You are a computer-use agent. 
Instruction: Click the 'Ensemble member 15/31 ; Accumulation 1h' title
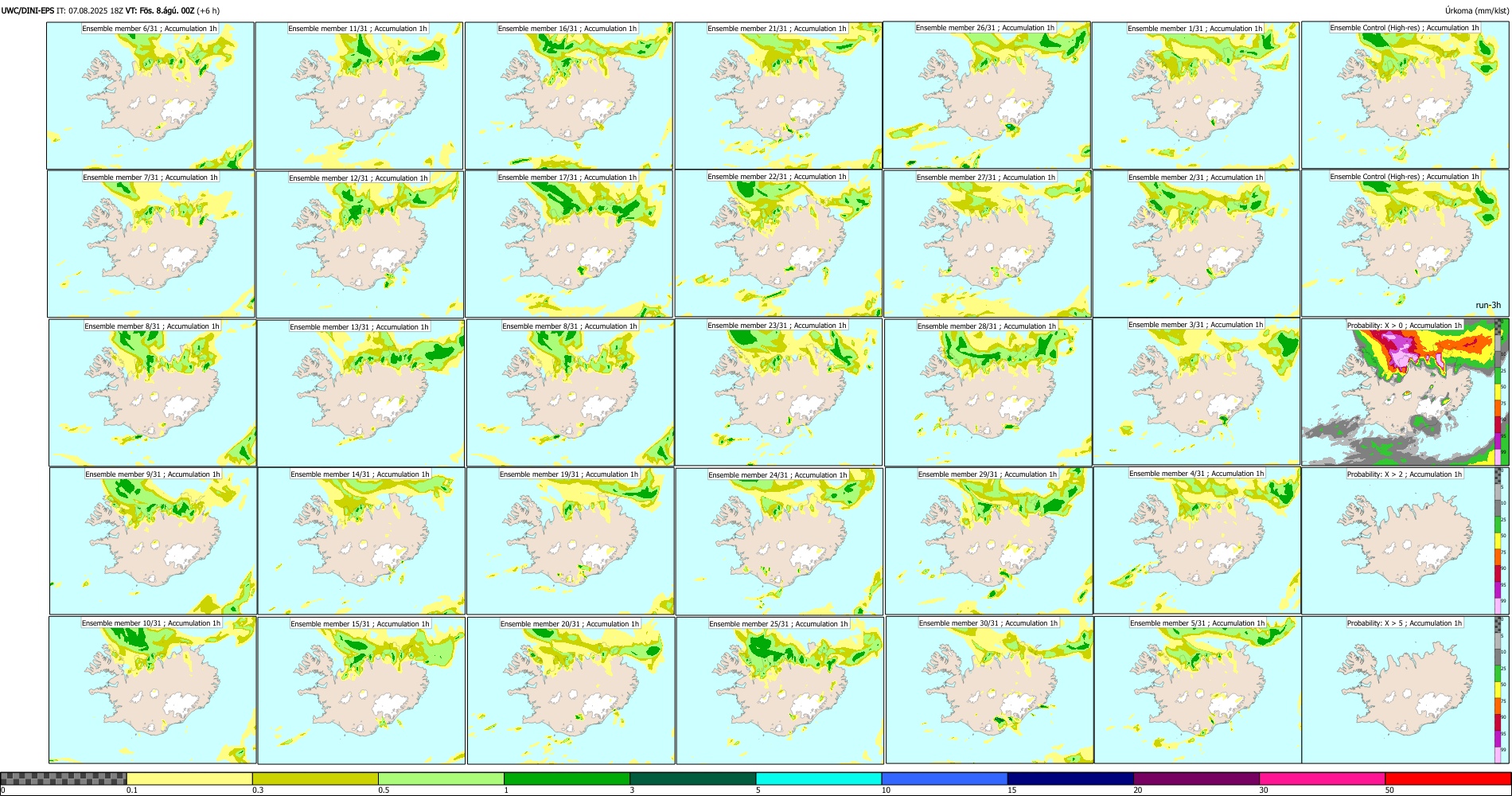pyautogui.click(x=360, y=624)
